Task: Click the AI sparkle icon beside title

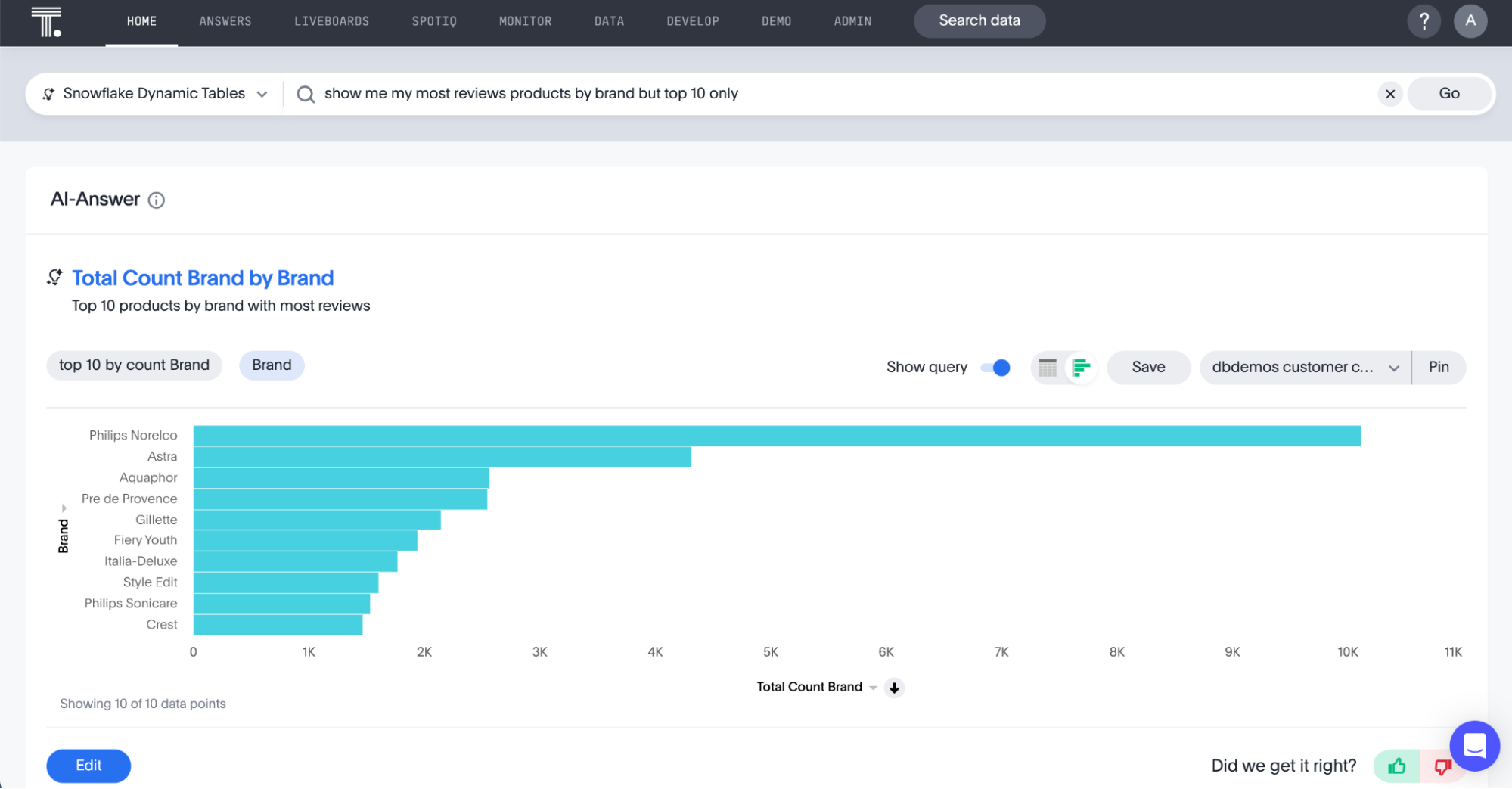Action: [54, 278]
